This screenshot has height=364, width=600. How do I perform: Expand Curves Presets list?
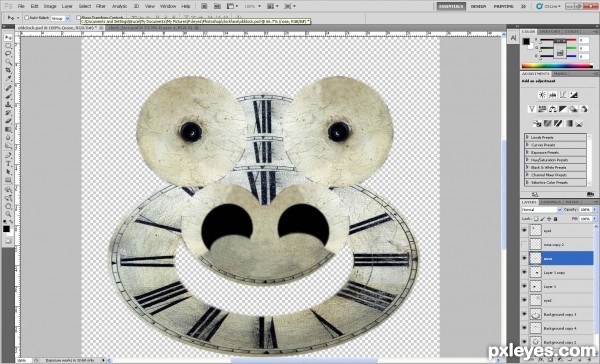[x=527, y=145]
